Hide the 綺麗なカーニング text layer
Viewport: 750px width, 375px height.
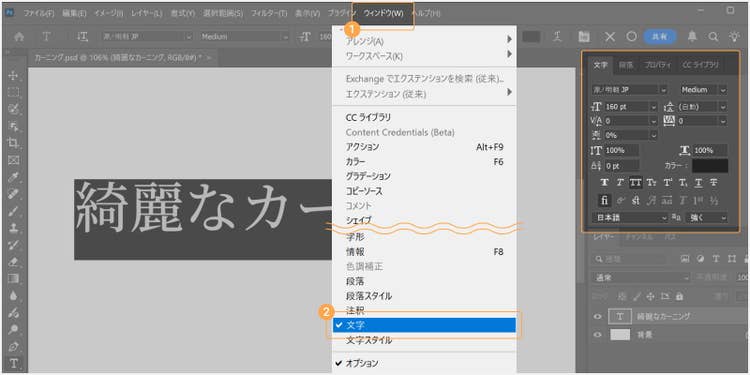click(597, 316)
